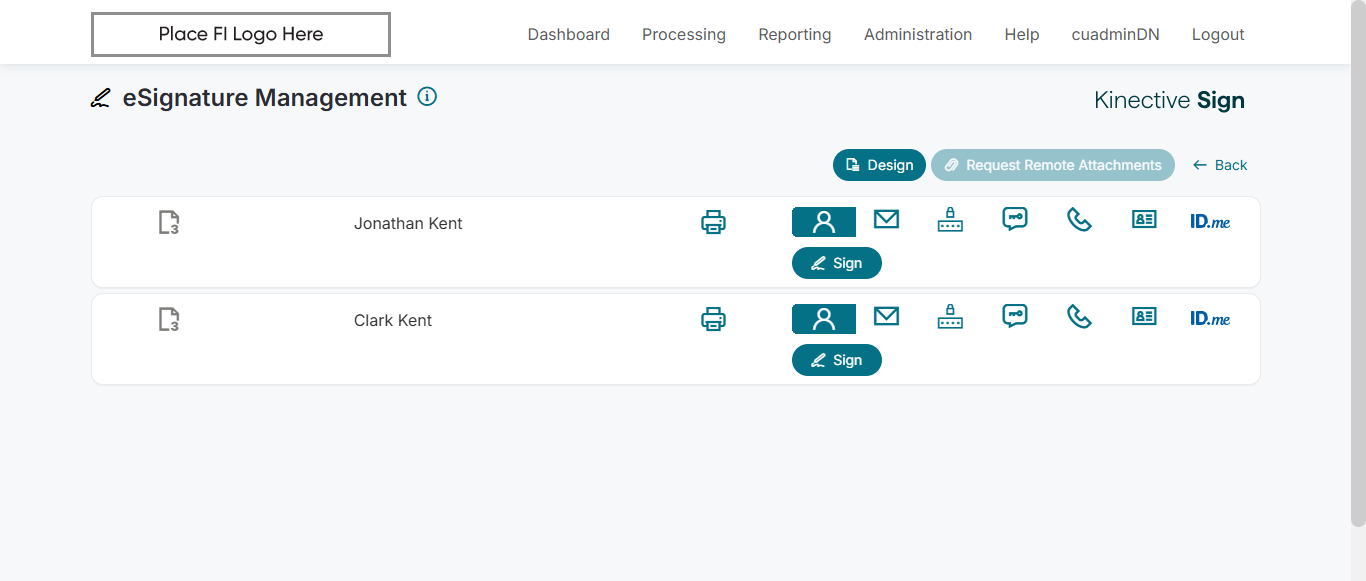This screenshot has width=1366, height=581.
Task: Open the Help menu
Action: [x=1022, y=34]
